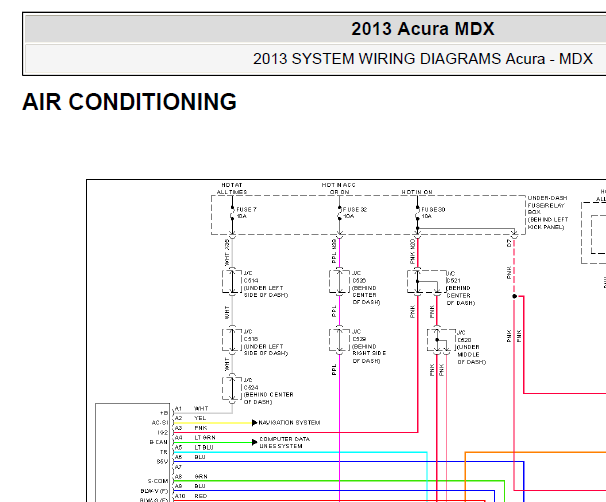Select the '2013 Acura MDX' title
606x502 pixels.
[422, 29]
